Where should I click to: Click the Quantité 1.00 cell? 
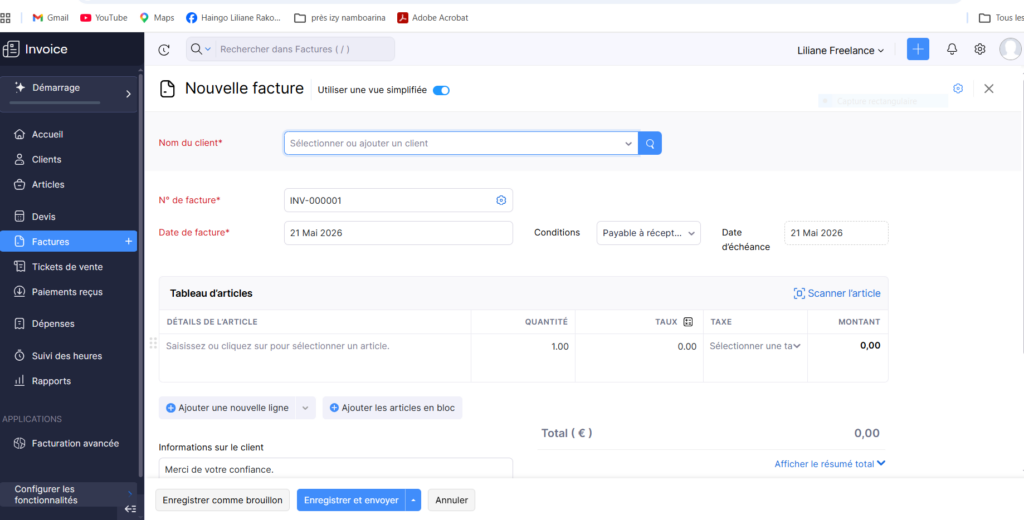[523, 357]
